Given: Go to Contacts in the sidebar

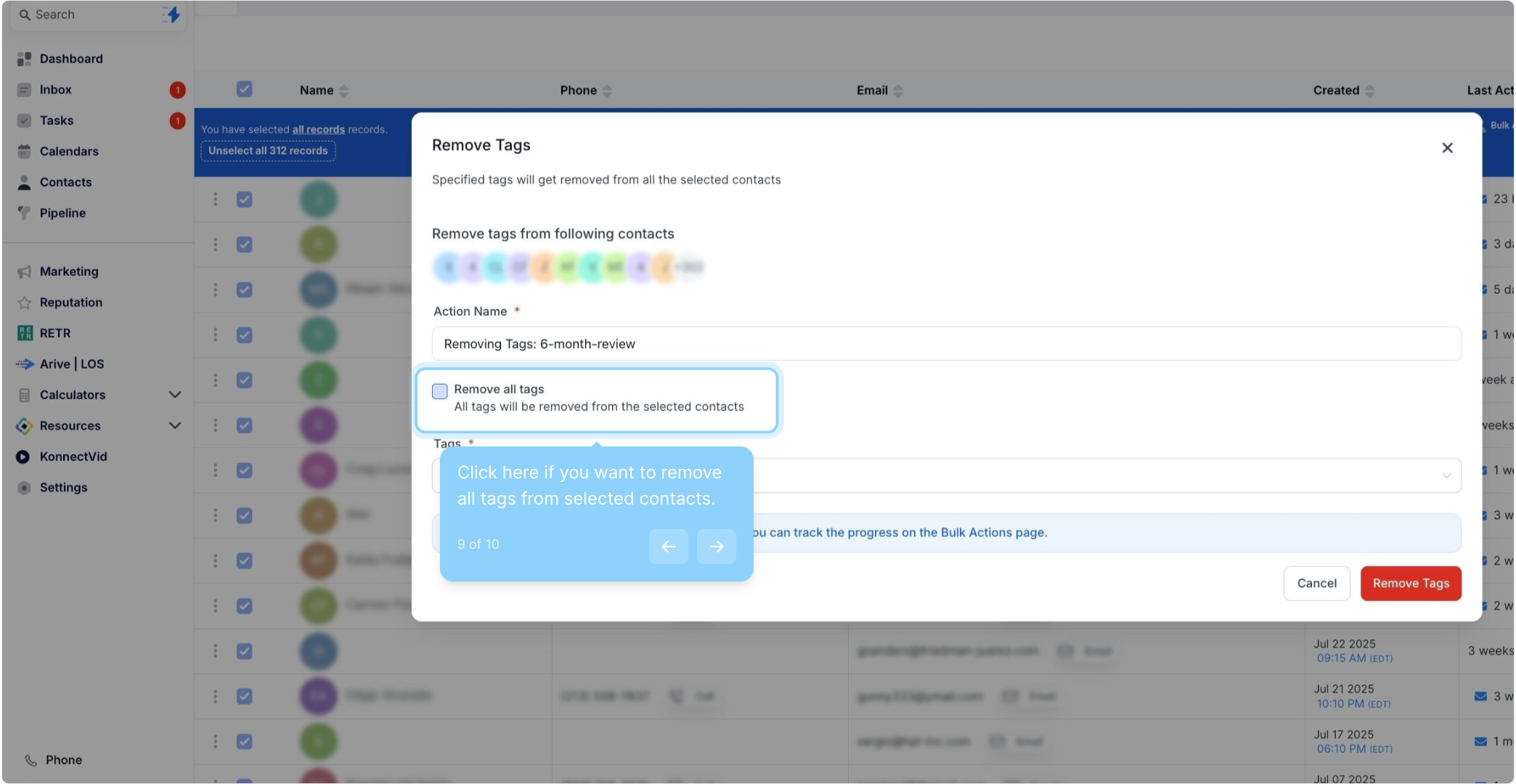Looking at the screenshot, I should [x=65, y=182].
